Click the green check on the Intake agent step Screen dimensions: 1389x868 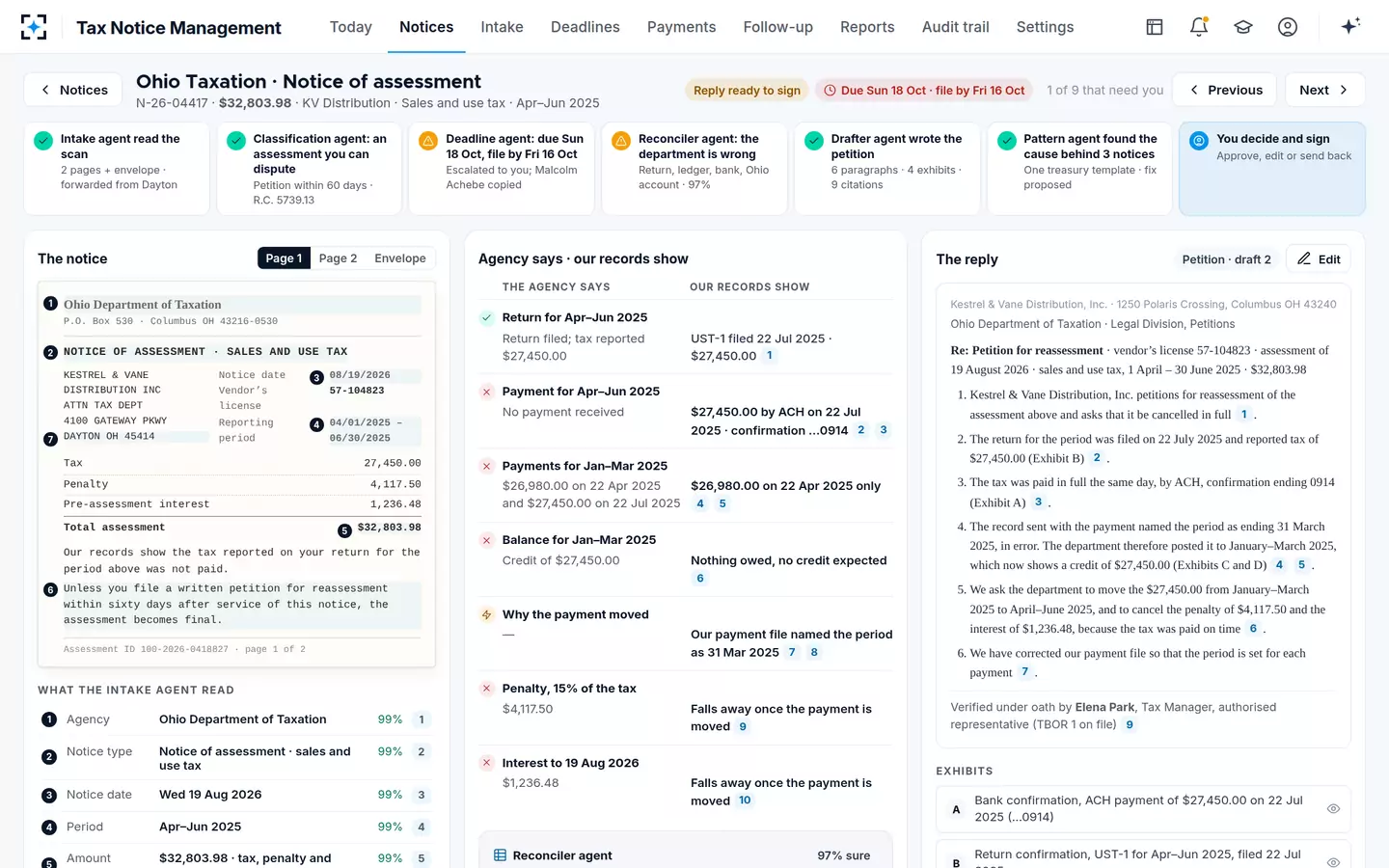43,141
